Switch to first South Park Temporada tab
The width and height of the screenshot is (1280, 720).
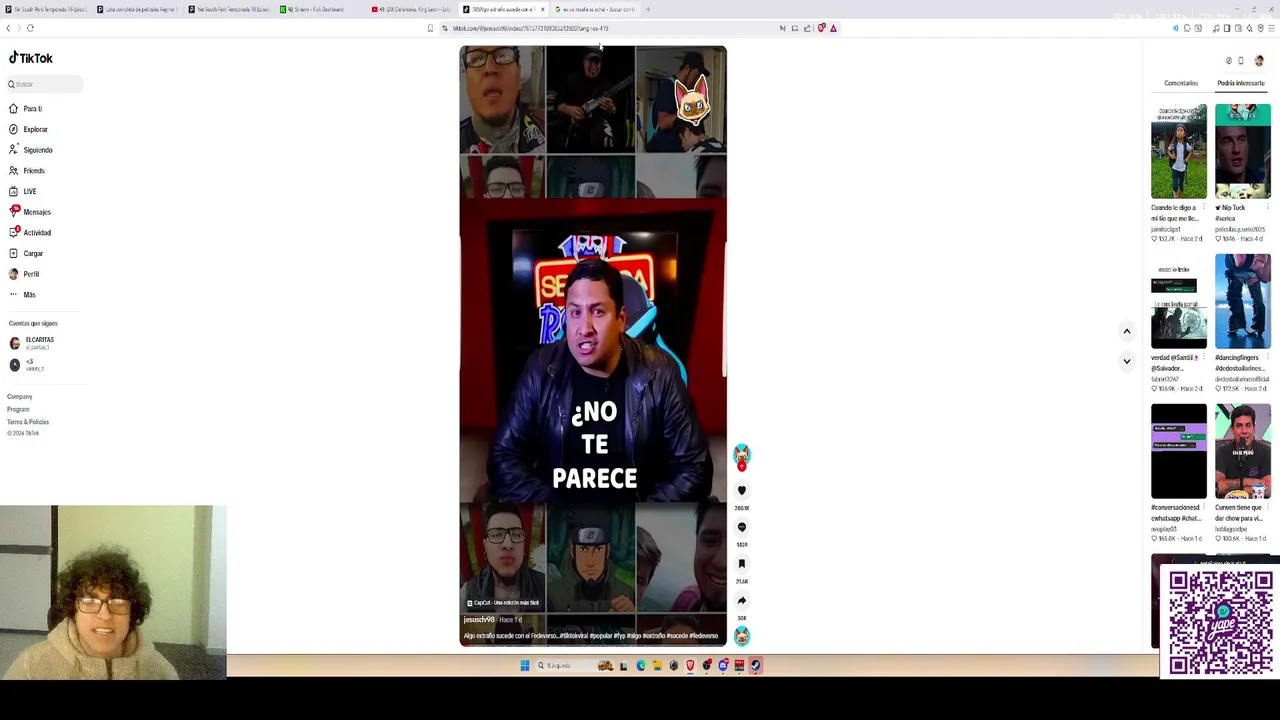[44, 9]
